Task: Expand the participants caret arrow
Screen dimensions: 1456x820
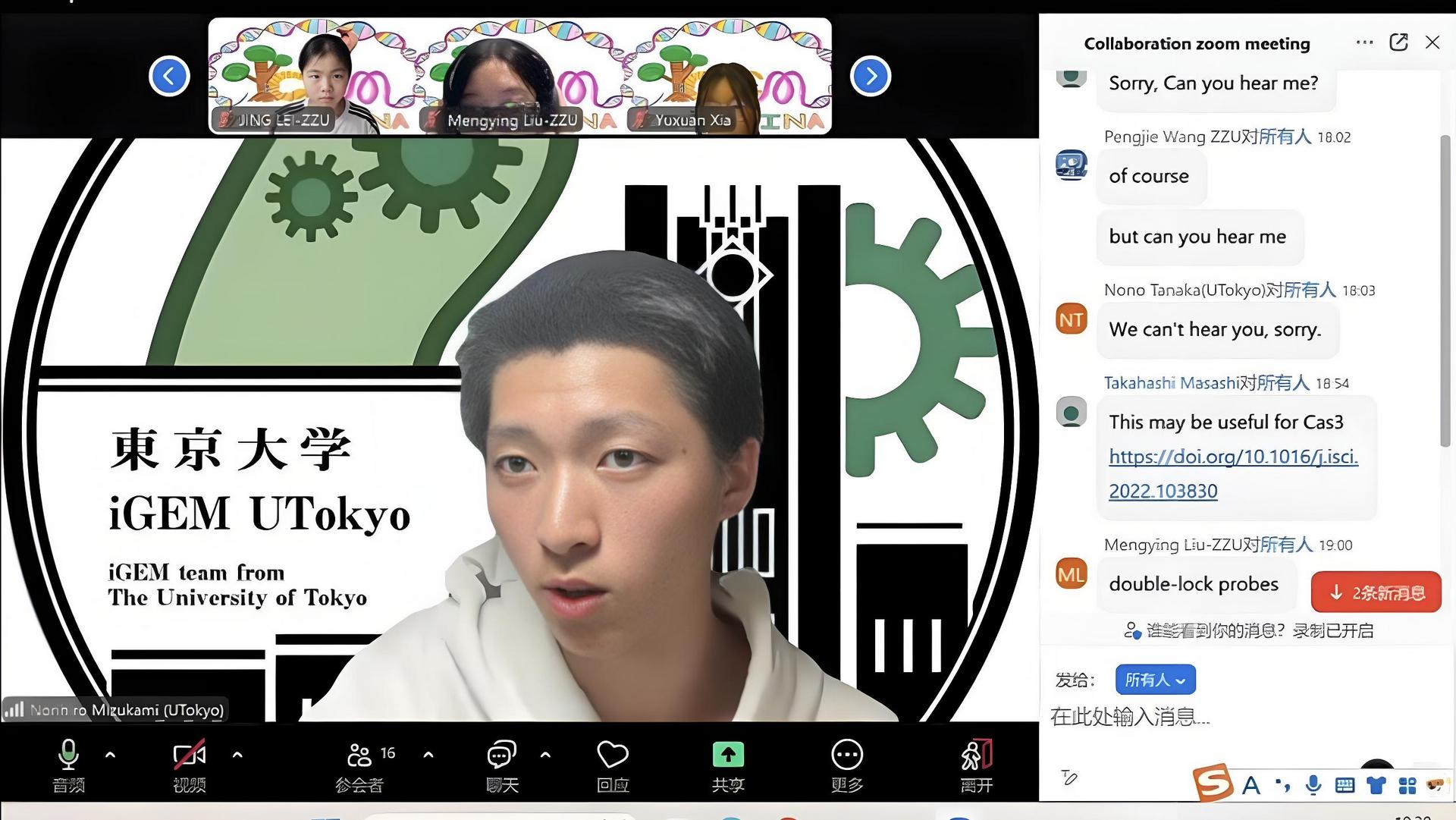Action: (428, 755)
